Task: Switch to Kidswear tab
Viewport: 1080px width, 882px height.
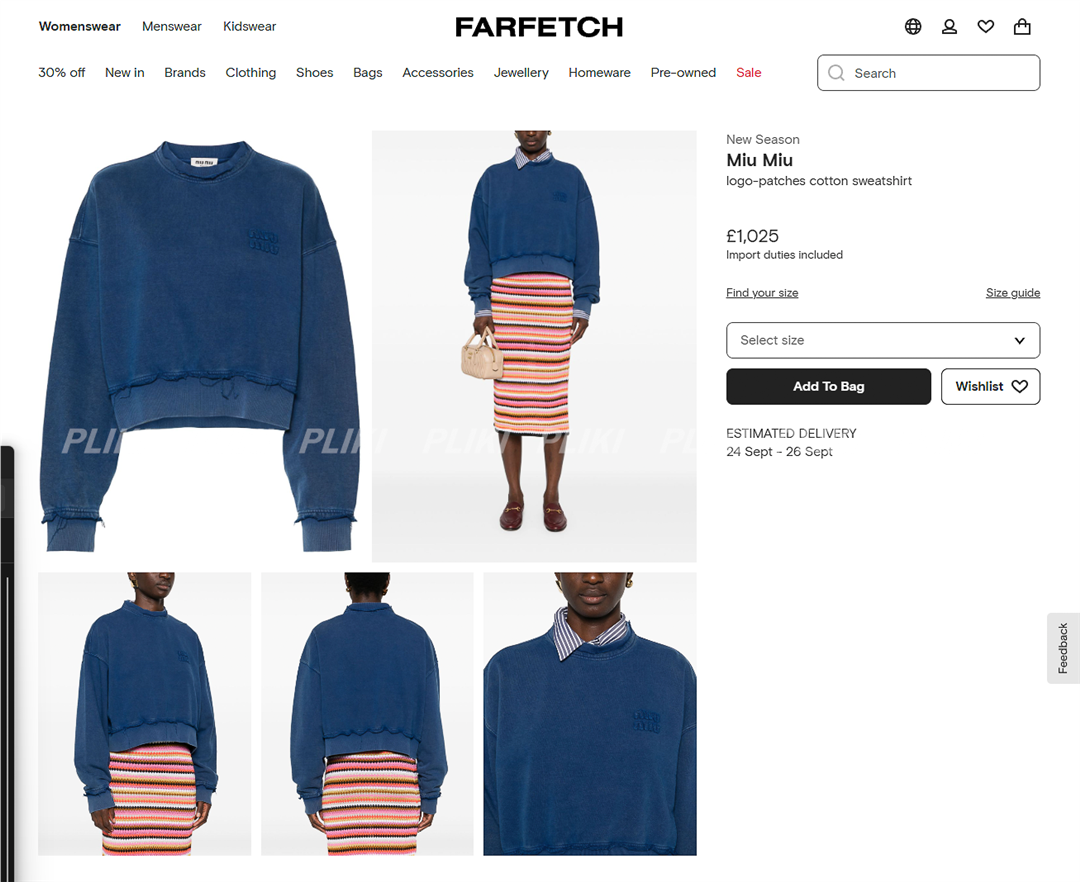Action: point(249,26)
